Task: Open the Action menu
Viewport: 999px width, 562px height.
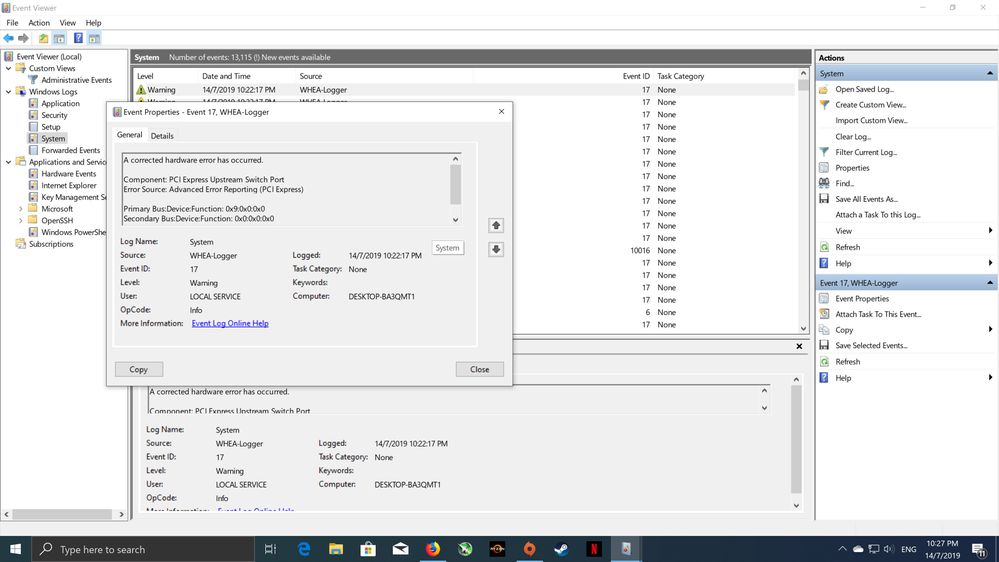Action: point(39,22)
